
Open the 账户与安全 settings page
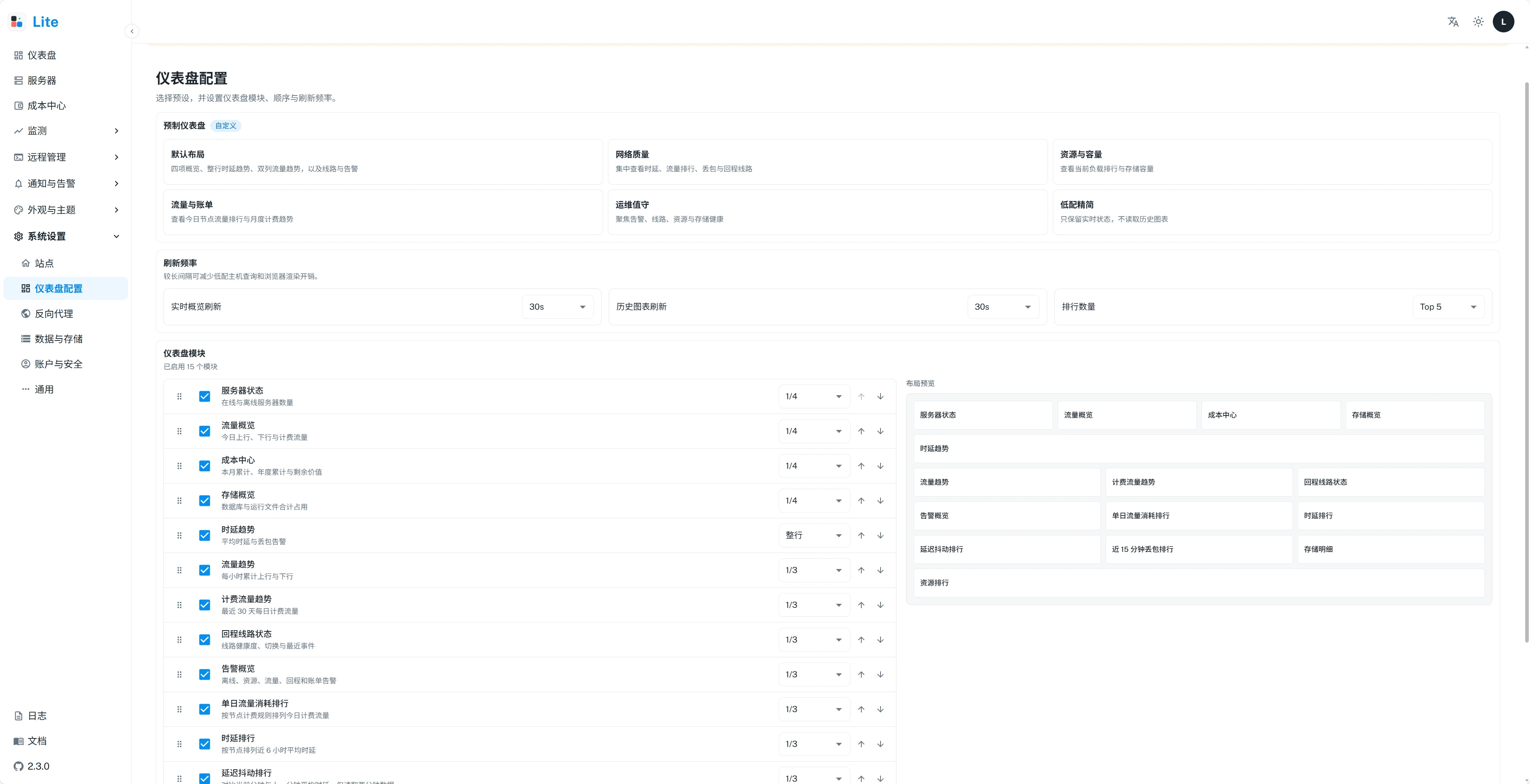[66, 364]
